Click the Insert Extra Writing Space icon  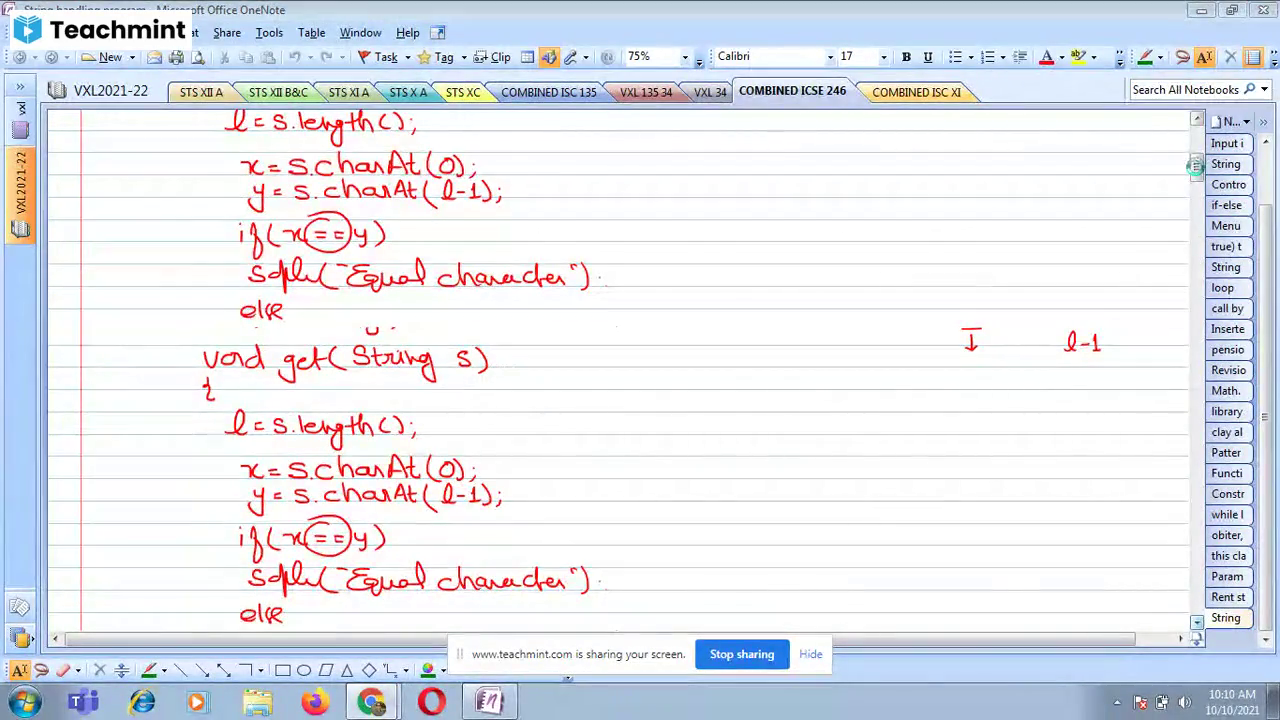(x=121, y=670)
